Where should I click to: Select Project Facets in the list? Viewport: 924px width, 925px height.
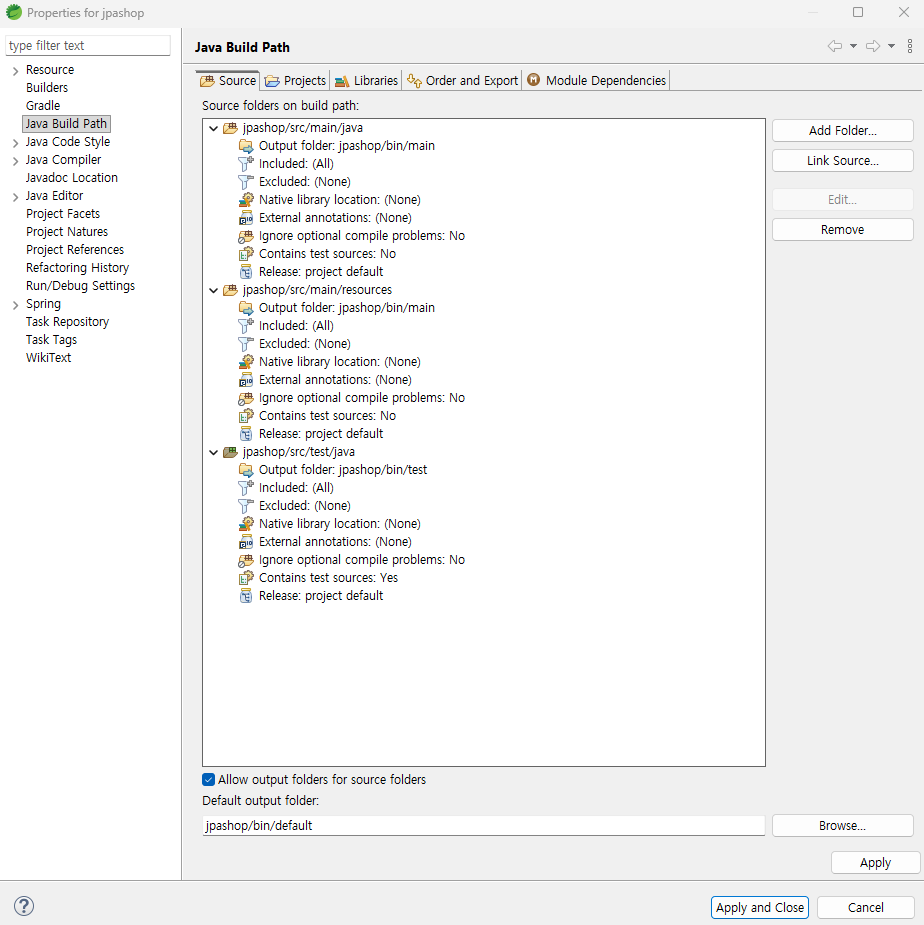(63, 214)
